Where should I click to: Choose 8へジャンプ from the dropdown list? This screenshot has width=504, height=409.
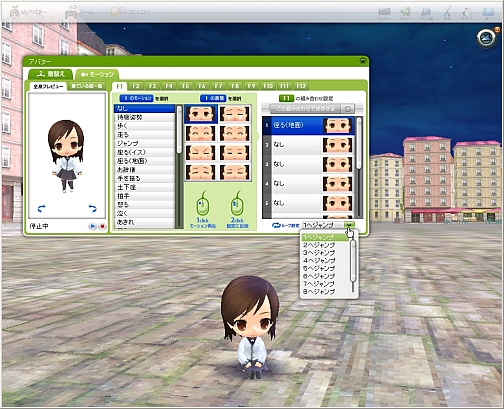point(319,292)
